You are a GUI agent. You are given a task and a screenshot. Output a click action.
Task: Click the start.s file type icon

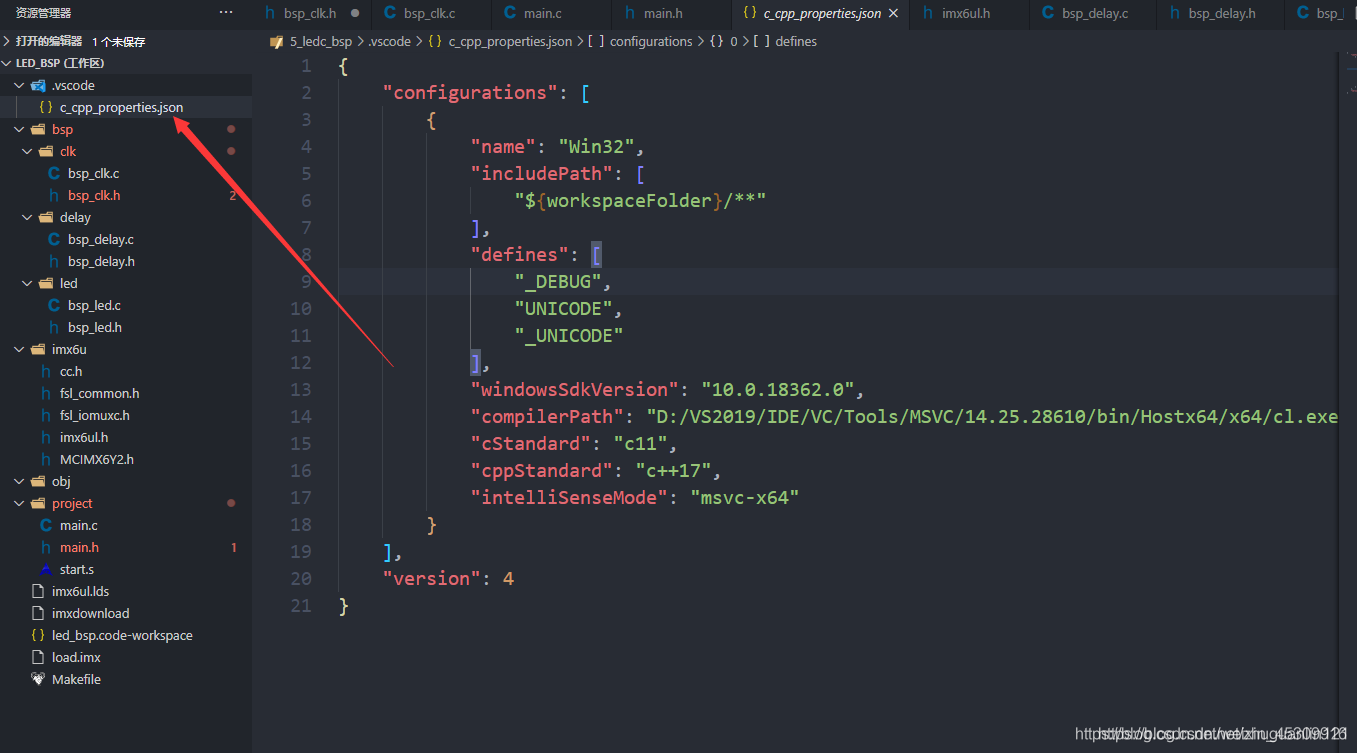[x=46, y=569]
